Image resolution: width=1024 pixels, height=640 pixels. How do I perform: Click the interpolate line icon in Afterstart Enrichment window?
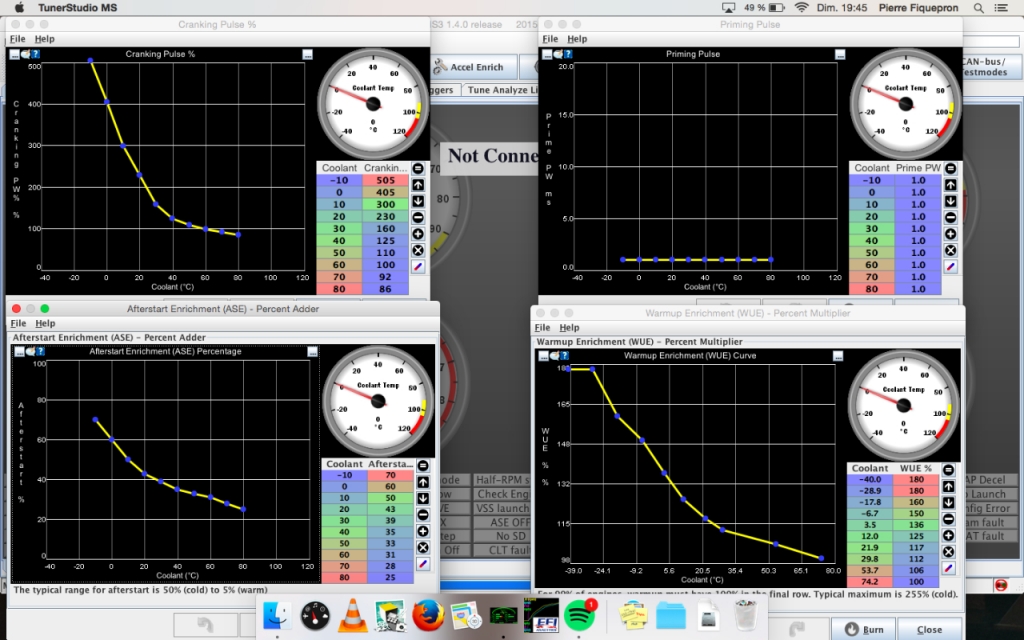[x=423, y=564]
